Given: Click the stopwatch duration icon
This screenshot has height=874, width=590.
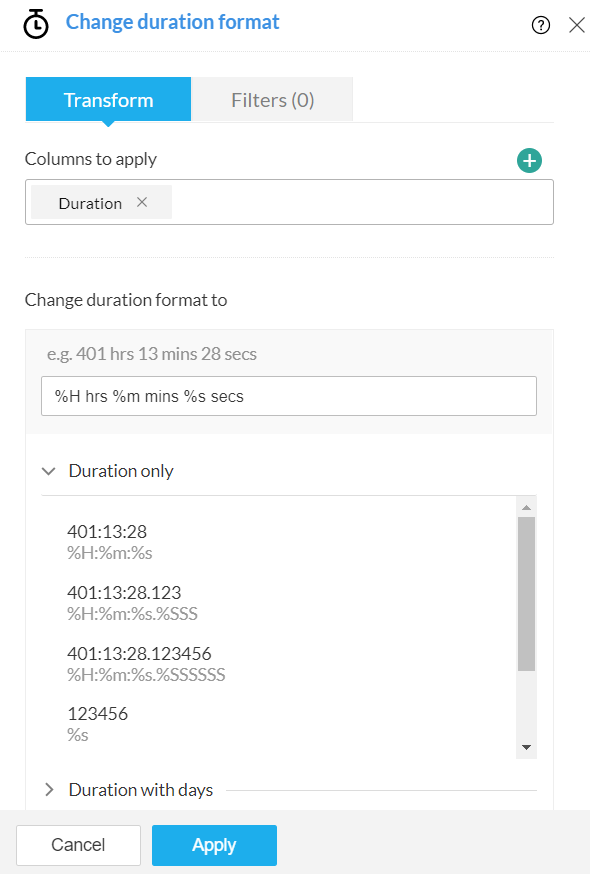Looking at the screenshot, I should click(36, 24).
